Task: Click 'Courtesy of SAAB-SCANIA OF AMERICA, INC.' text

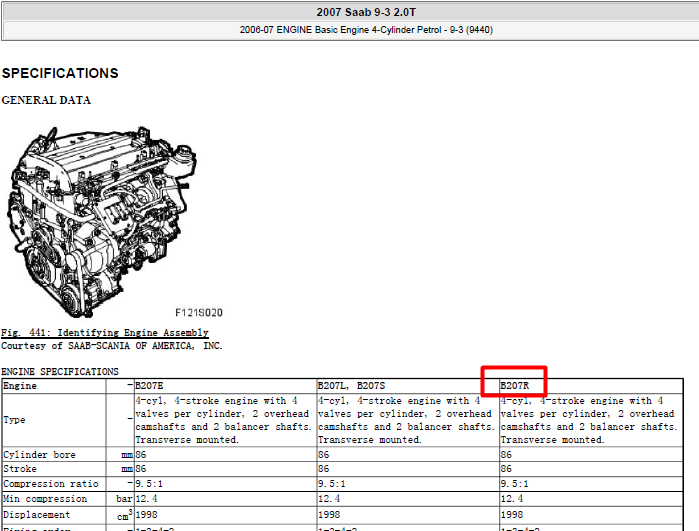Action: [x=112, y=346]
